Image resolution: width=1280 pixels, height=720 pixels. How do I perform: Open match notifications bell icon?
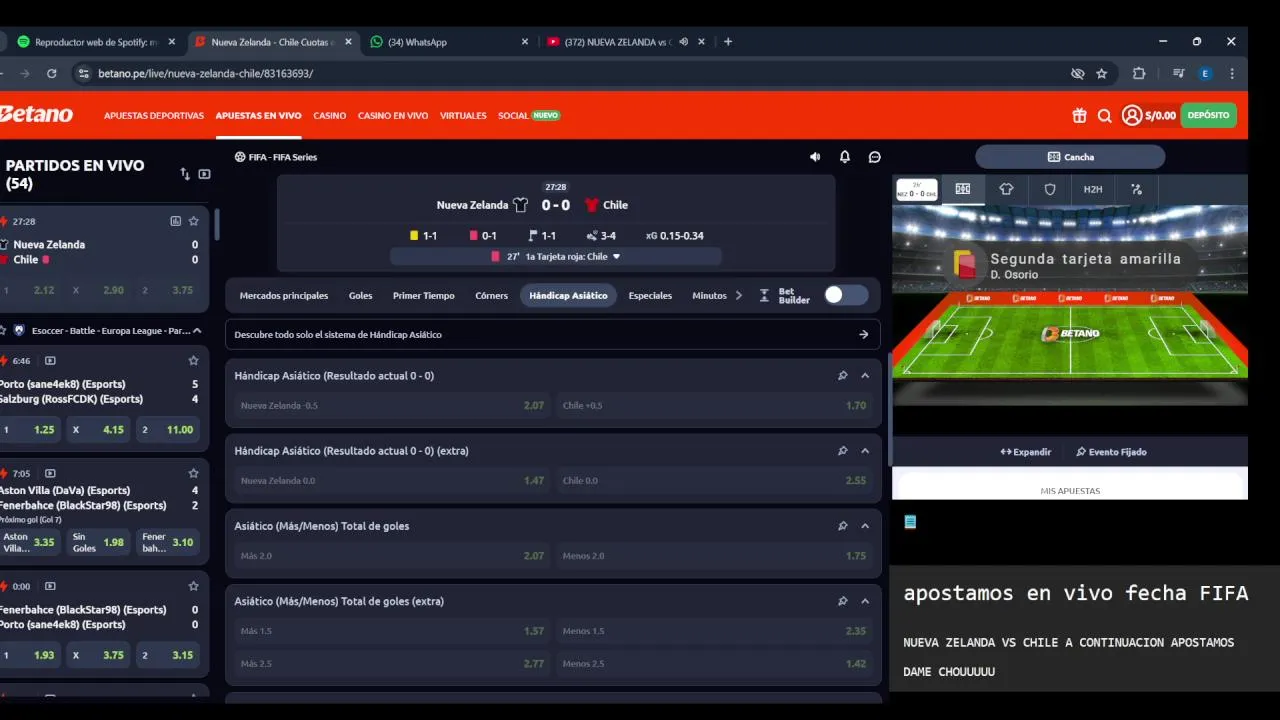click(x=845, y=157)
